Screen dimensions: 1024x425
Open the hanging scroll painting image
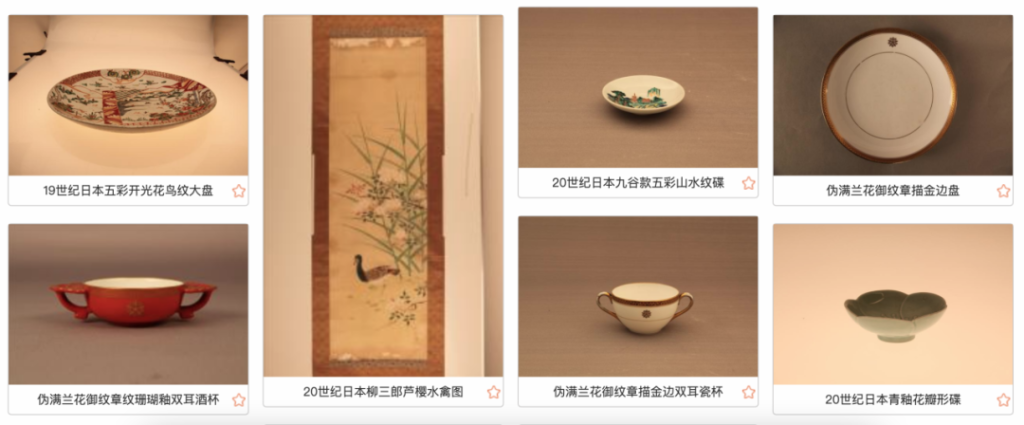click(x=383, y=196)
